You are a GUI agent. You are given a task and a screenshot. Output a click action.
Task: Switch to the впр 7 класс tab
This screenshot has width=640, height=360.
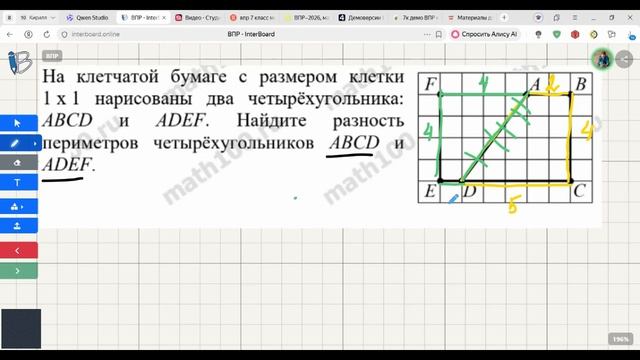(252, 18)
